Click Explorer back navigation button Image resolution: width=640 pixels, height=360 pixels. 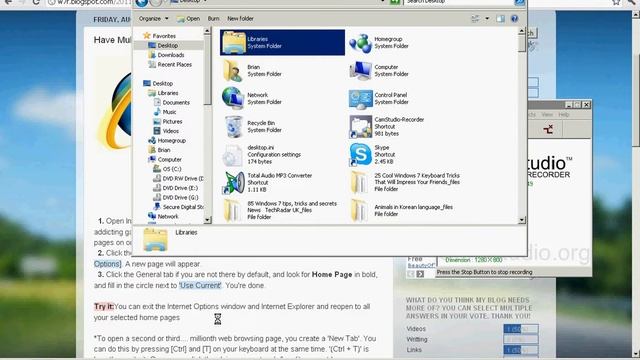coord(141,2)
